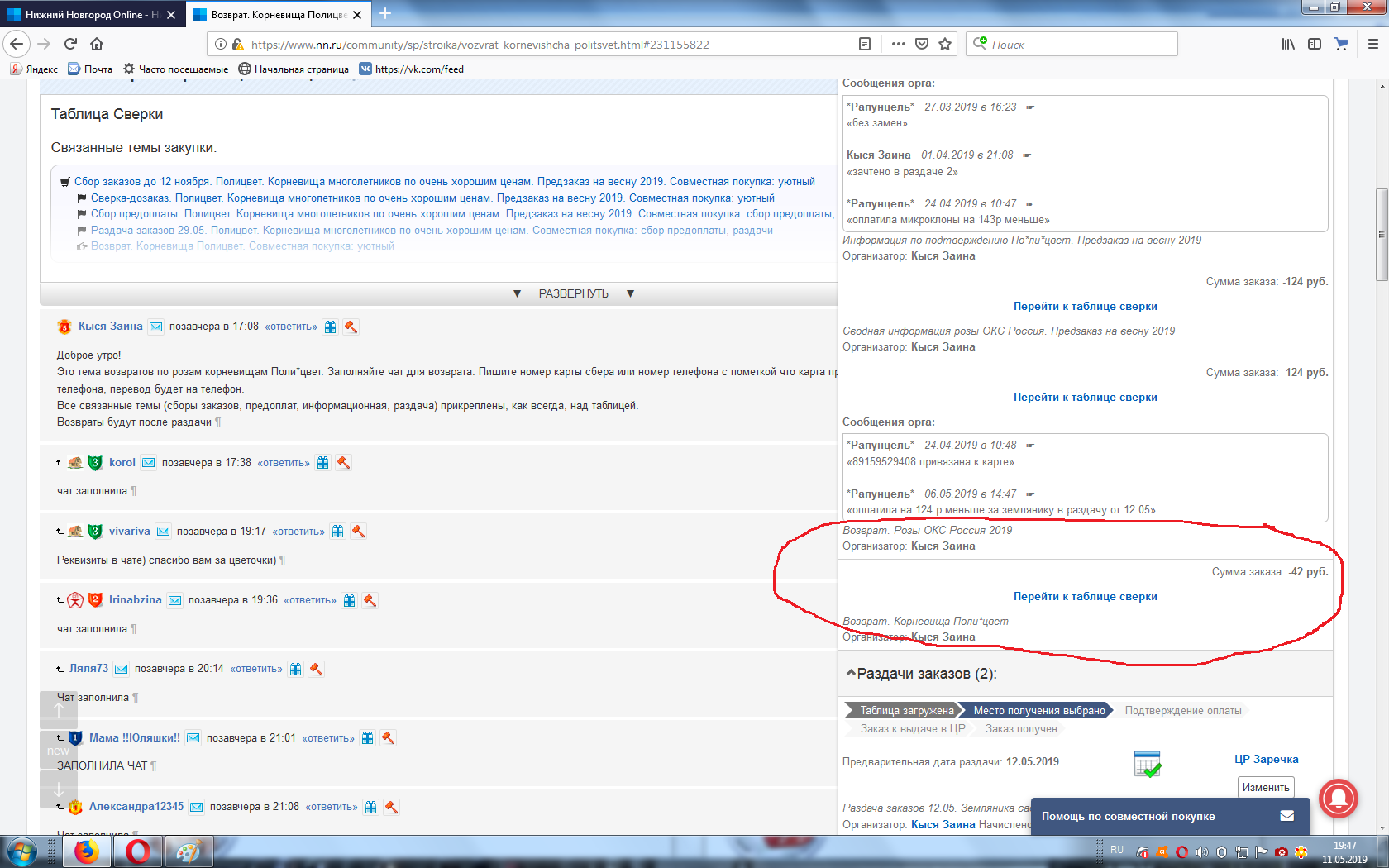Open page actions three-dot menu
Image resolution: width=1389 pixels, height=868 pixels.
point(899,44)
